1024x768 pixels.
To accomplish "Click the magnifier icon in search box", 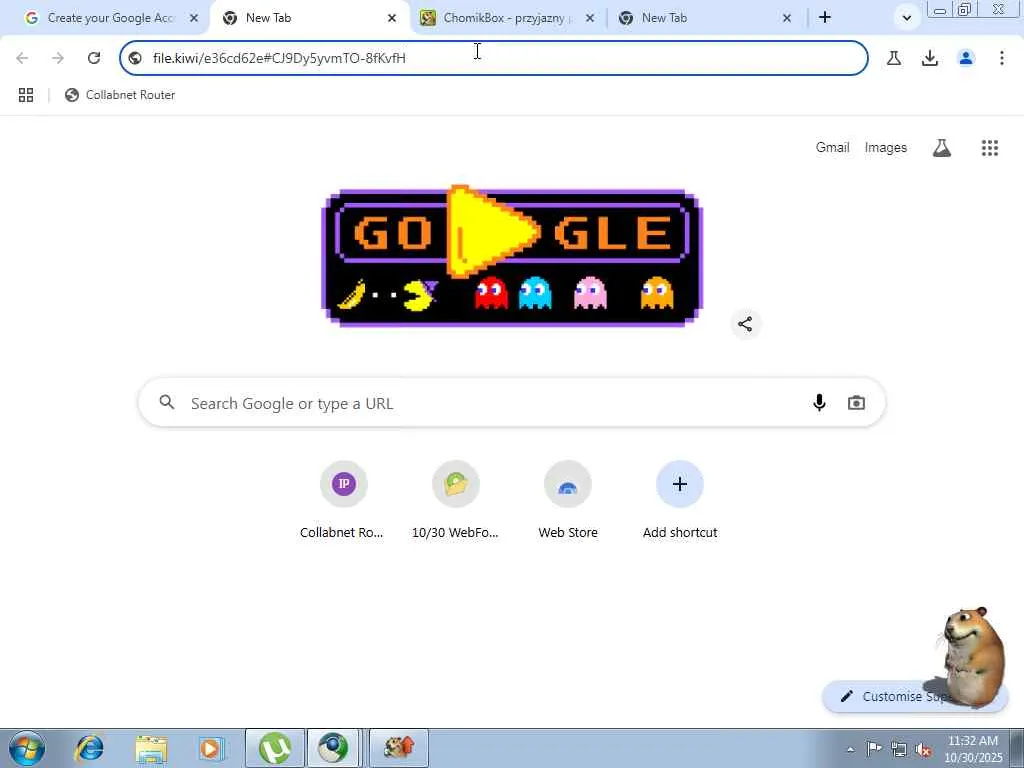I will point(167,402).
